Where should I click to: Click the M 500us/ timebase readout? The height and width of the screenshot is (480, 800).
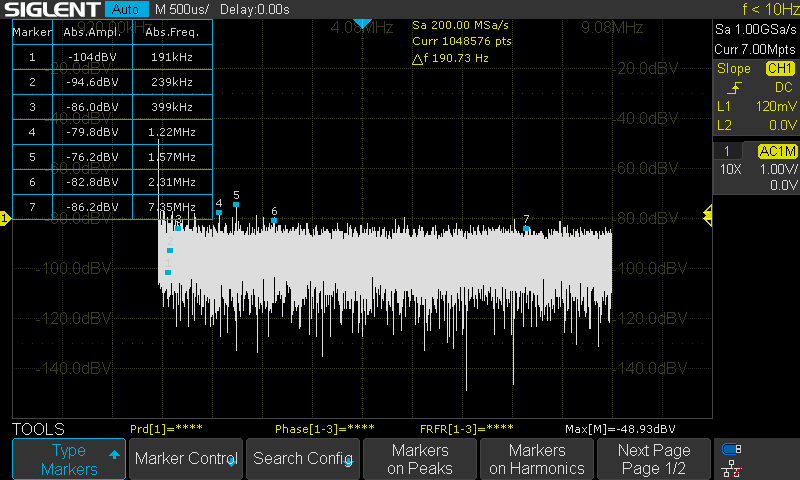182,9
